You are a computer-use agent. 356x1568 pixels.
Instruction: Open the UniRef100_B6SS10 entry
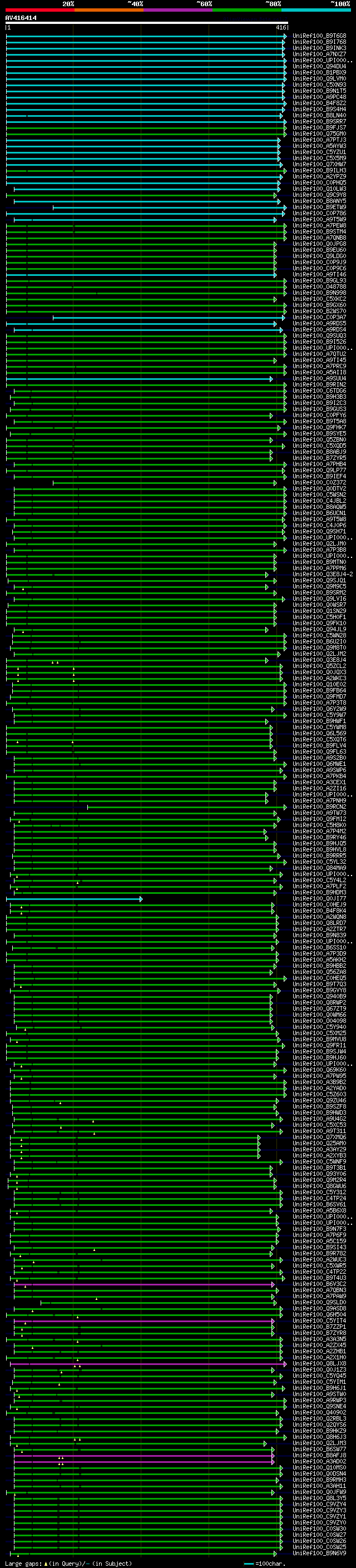tap(319, 948)
